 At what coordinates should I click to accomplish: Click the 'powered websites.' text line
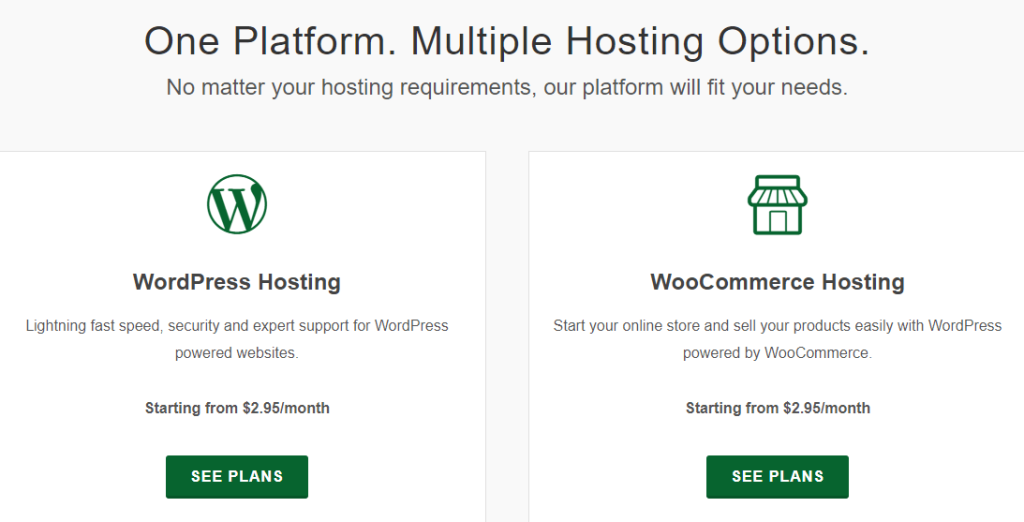tap(237, 353)
